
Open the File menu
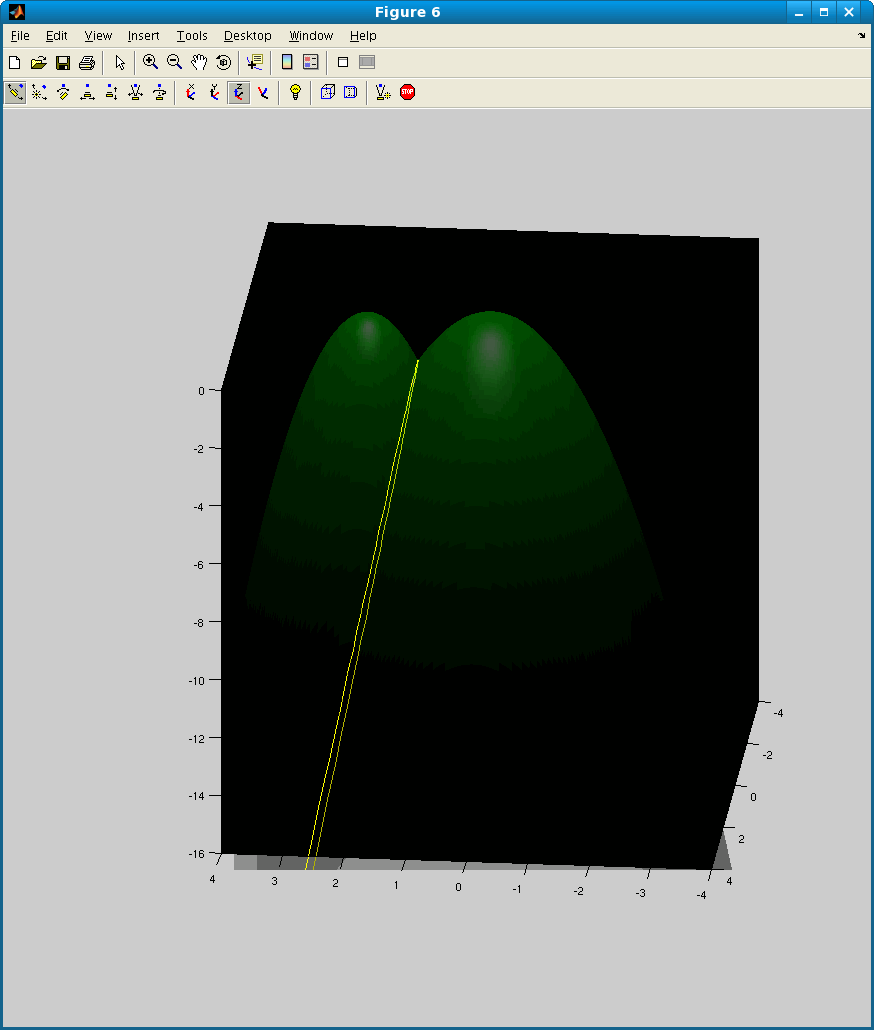pyautogui.click(x=20, y=35)
